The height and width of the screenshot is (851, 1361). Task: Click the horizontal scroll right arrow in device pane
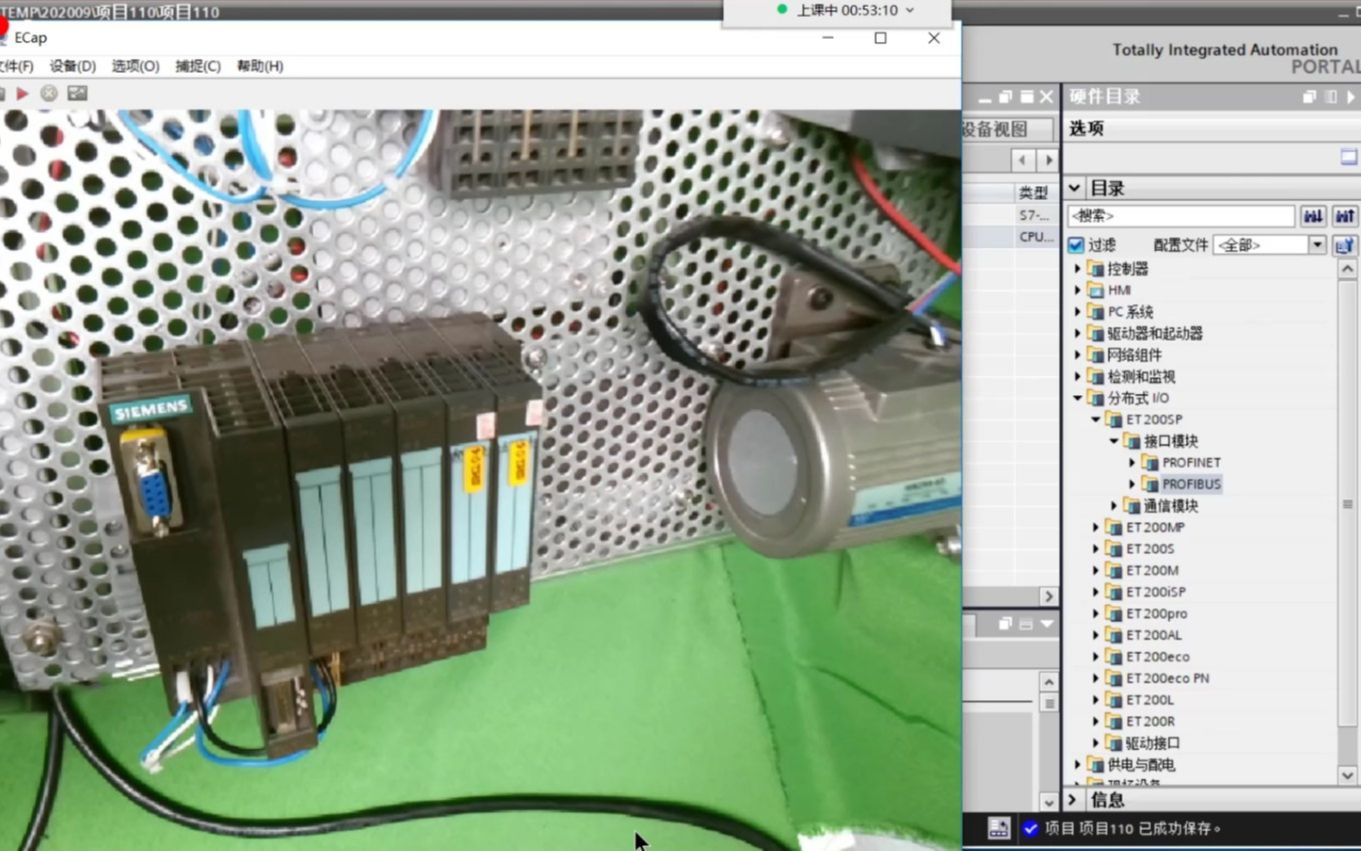1048,596
